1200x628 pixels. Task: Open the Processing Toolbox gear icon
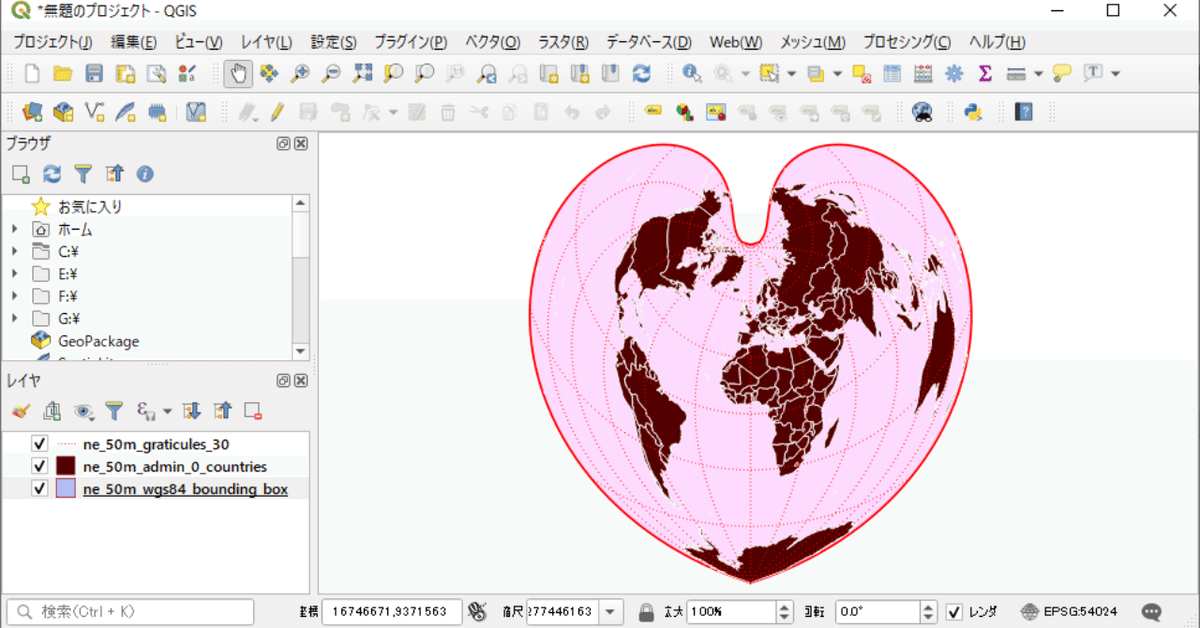[954, 74]
